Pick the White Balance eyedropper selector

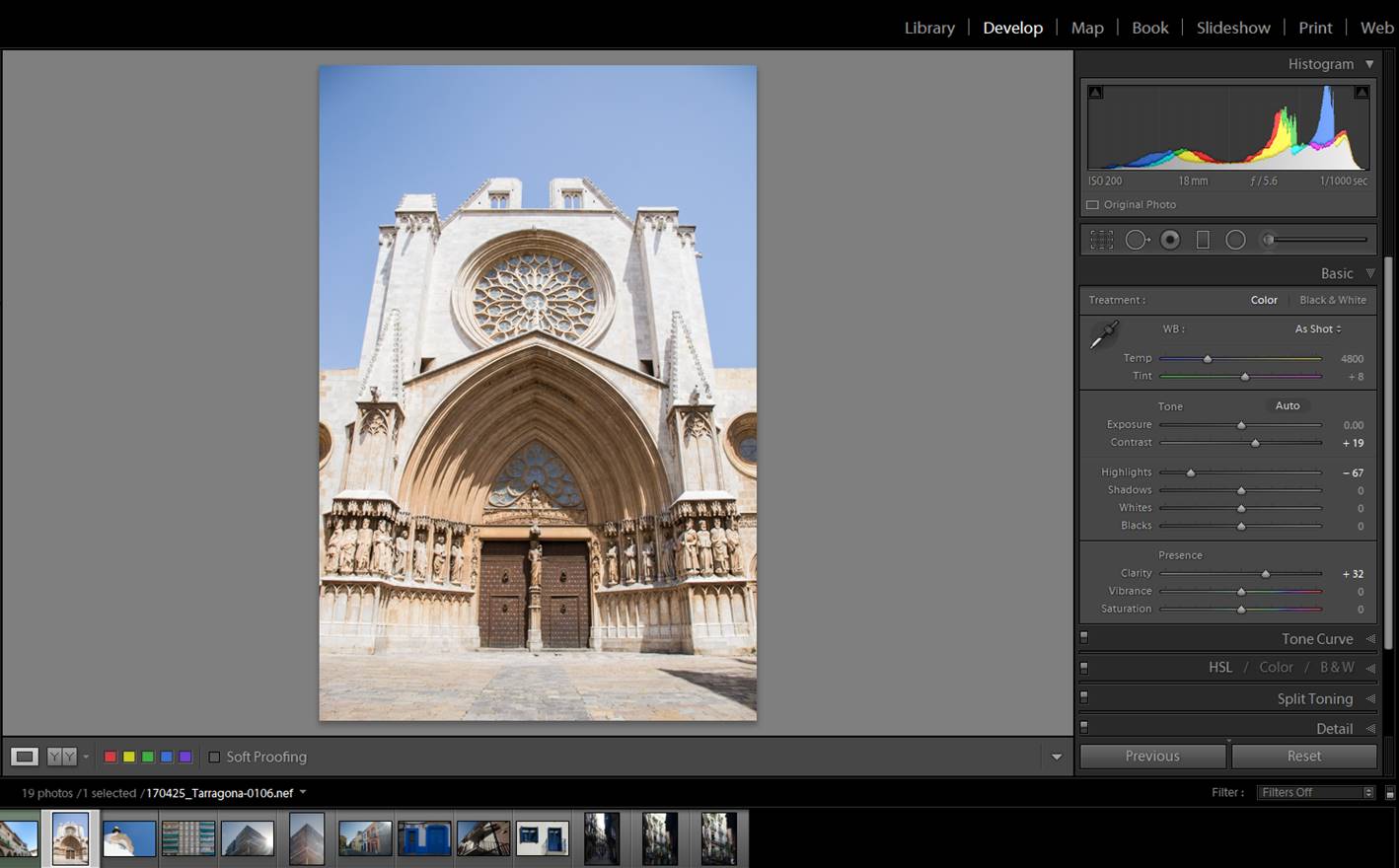(x=1103, y=335)
